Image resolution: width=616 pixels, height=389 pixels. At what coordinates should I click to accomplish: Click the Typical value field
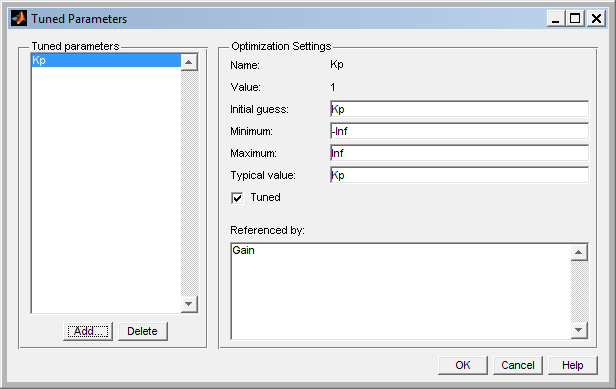click(x=459, y=175)
